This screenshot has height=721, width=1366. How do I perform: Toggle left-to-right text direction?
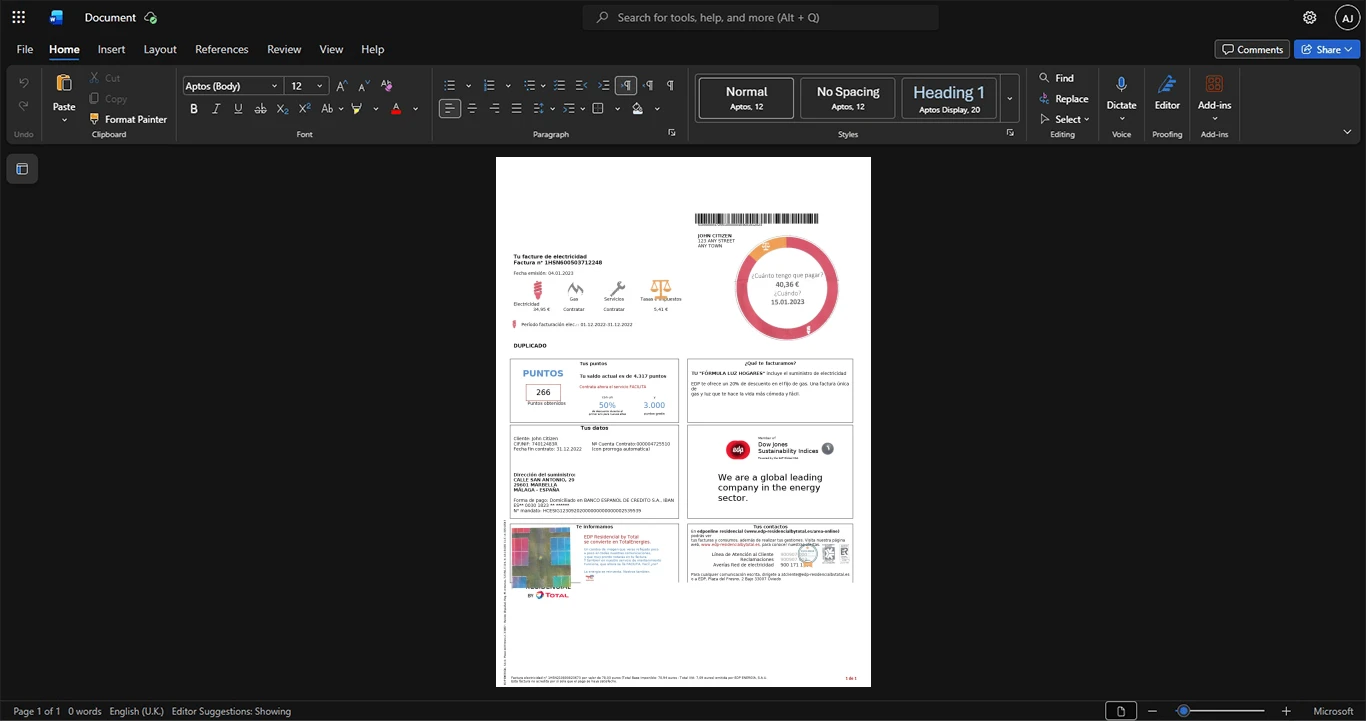626,86
